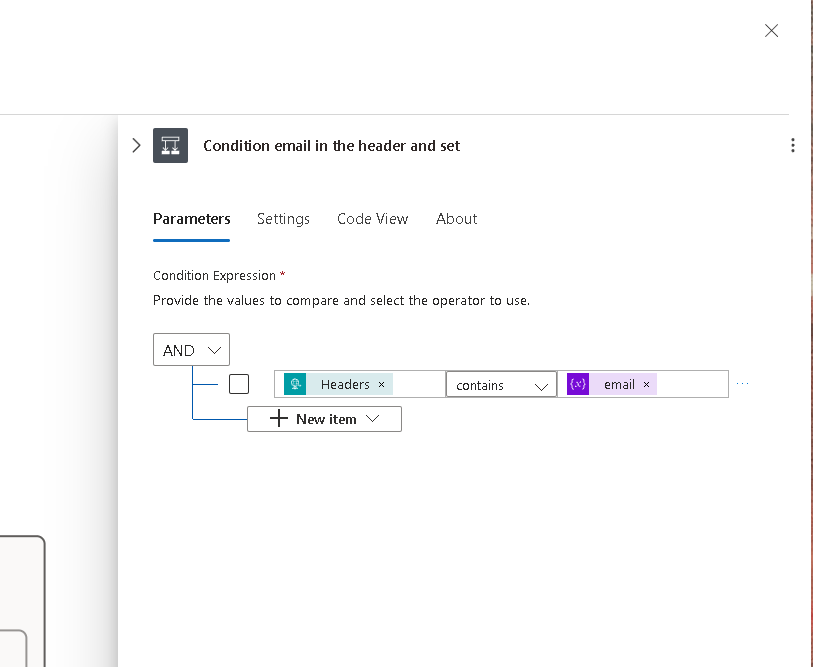This screenshot has width=833, height=667.
Task: Click the Headers token icon
Action: (x=295, y=384)
